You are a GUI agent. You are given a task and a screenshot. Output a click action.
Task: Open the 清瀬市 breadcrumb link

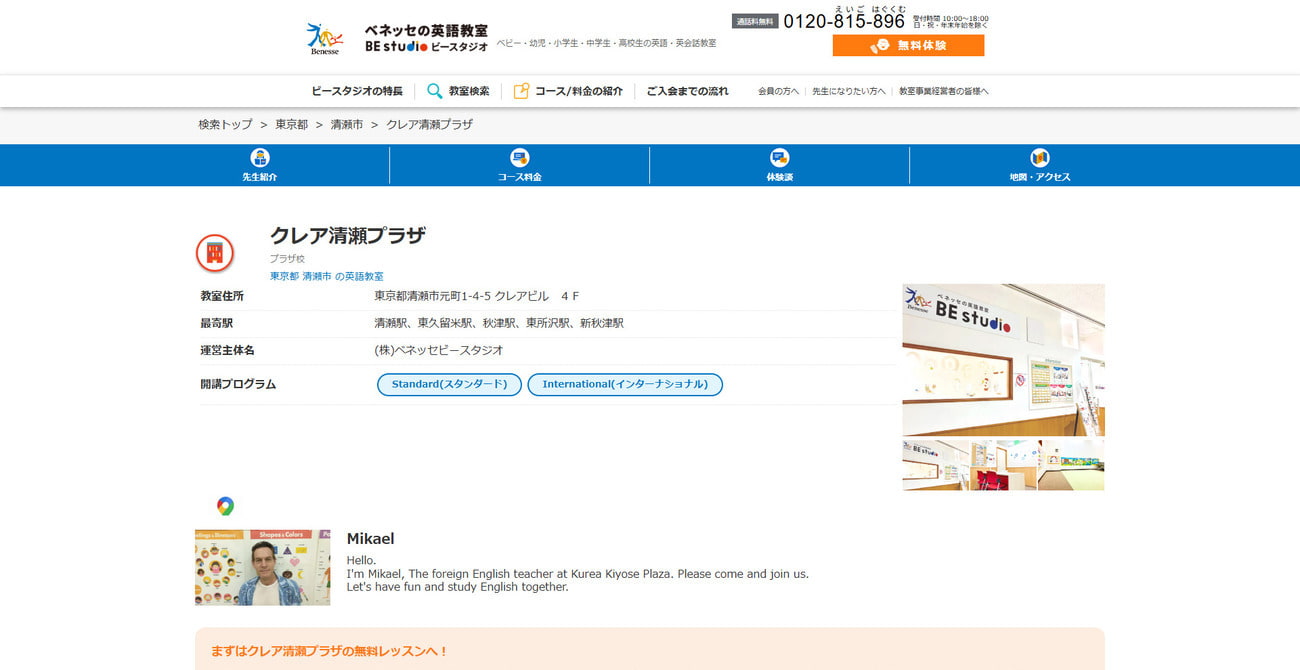347,124
